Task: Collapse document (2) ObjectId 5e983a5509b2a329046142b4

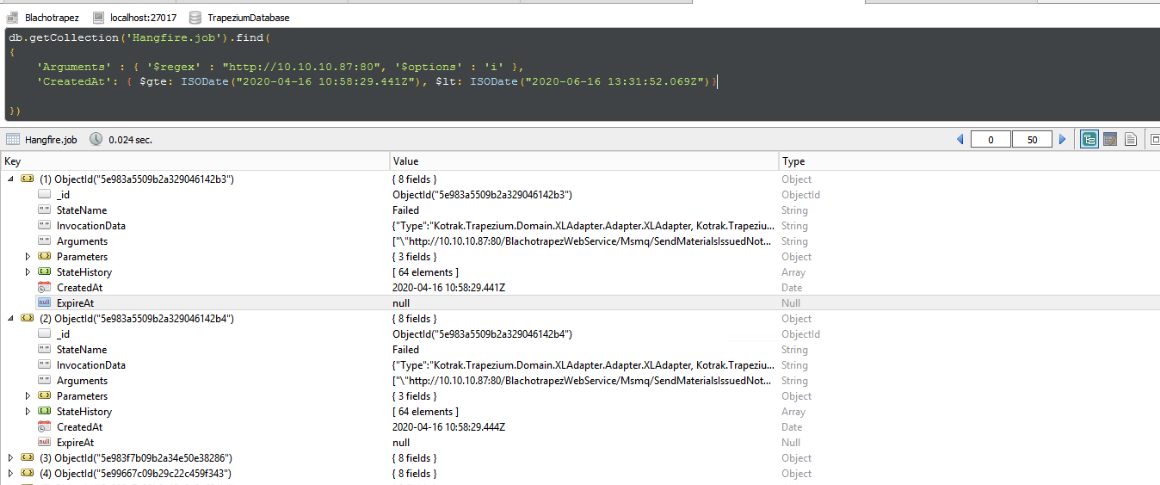Action: pos(10,318)
